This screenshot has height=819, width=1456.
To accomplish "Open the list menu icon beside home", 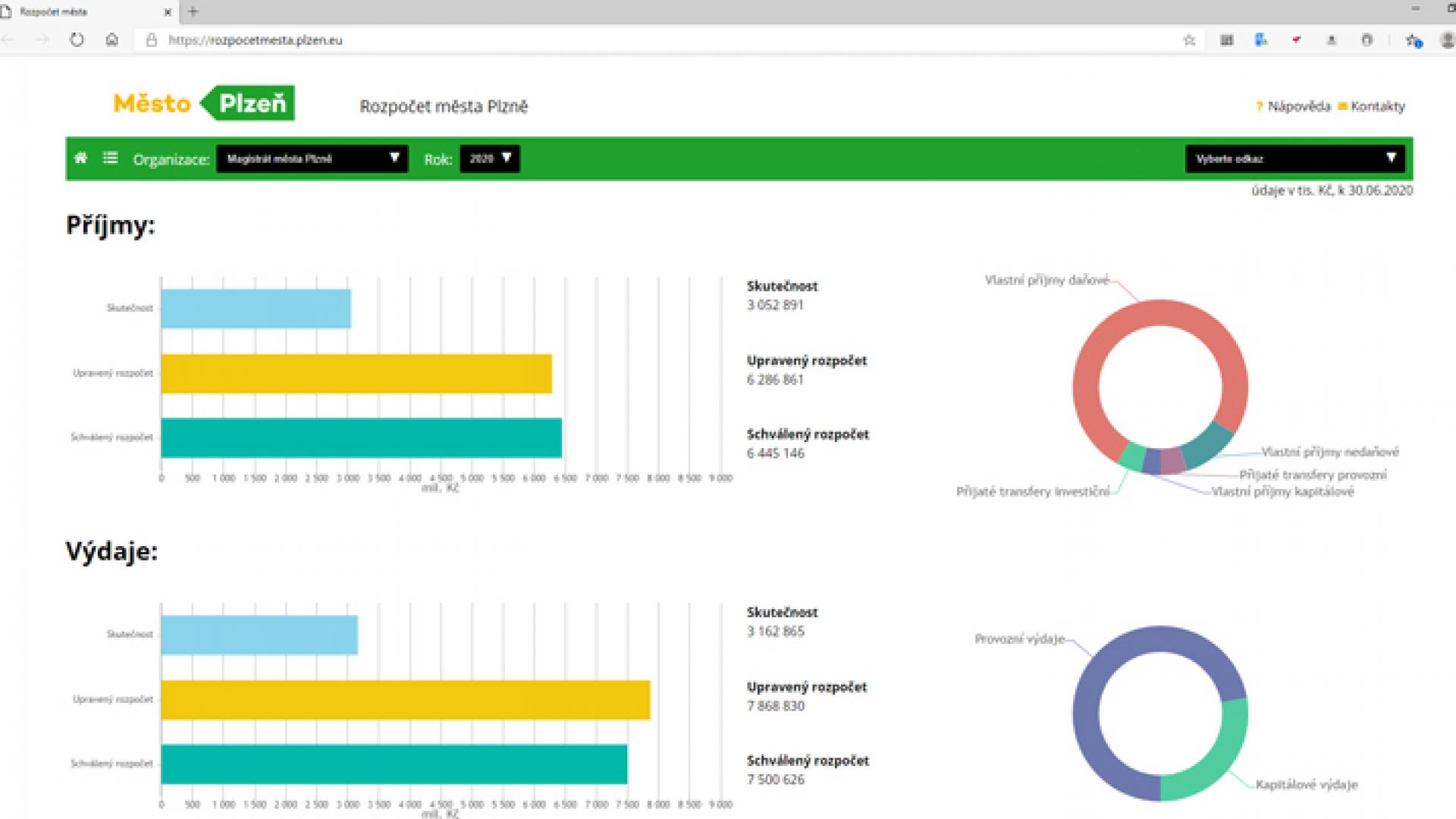I will click(x=111, y=158).
